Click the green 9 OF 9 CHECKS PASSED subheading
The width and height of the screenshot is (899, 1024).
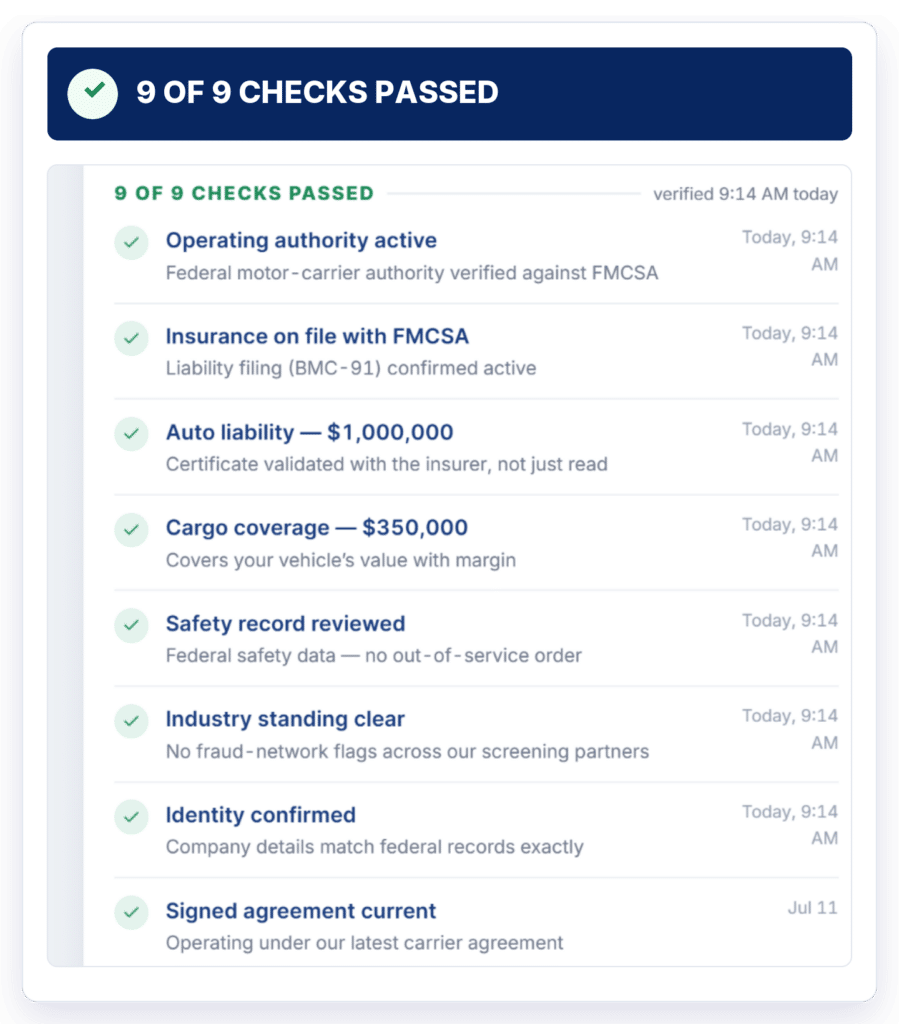tap(244, 193)
